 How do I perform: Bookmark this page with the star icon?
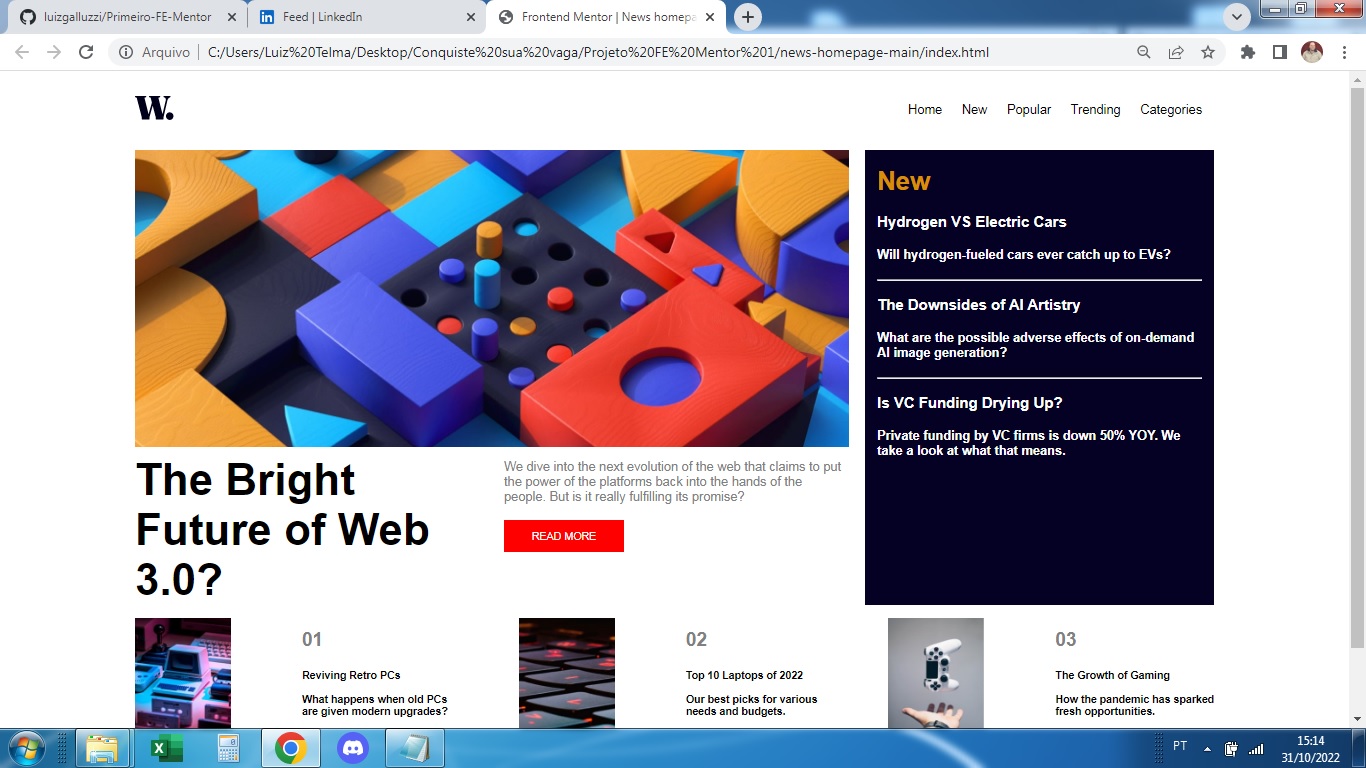(x=1208, y=52)
